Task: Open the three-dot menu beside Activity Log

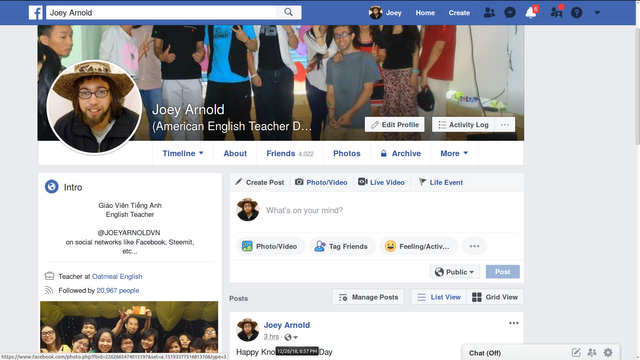Action: 504,124
